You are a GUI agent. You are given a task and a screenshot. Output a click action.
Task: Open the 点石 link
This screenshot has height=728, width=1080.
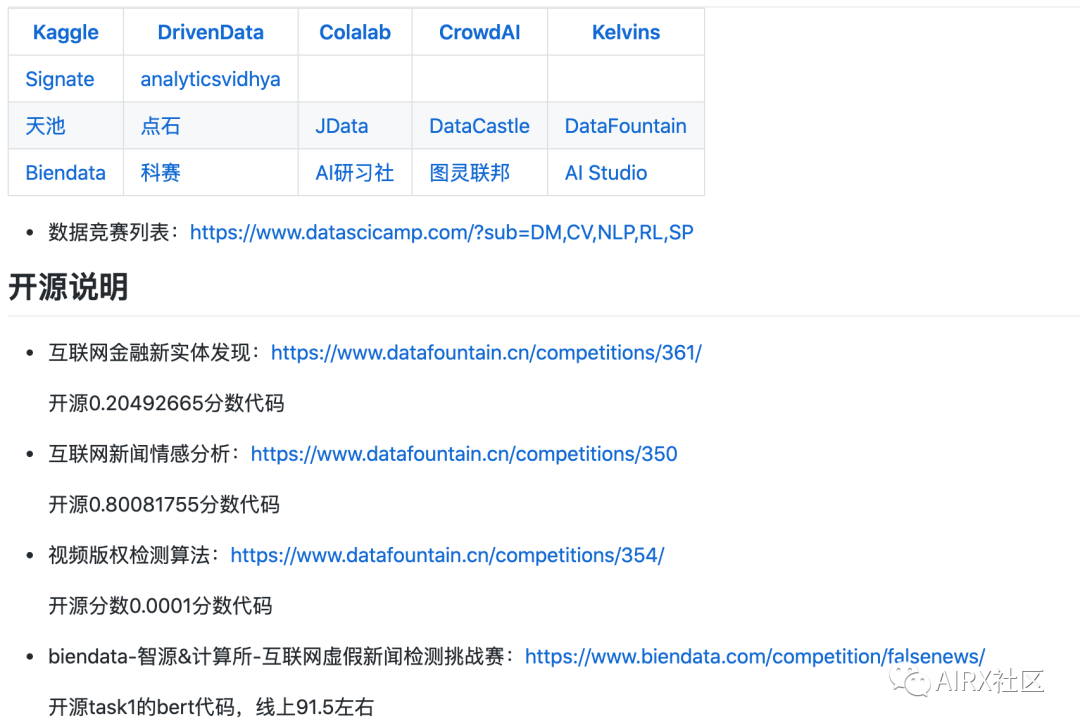[x=160, y=126]
